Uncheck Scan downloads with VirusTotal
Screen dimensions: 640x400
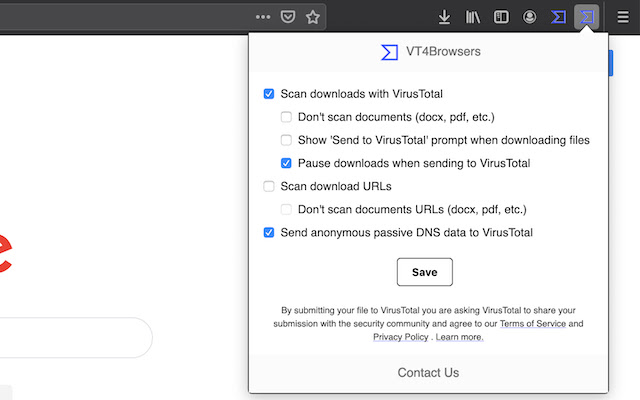tap(269, 94)
